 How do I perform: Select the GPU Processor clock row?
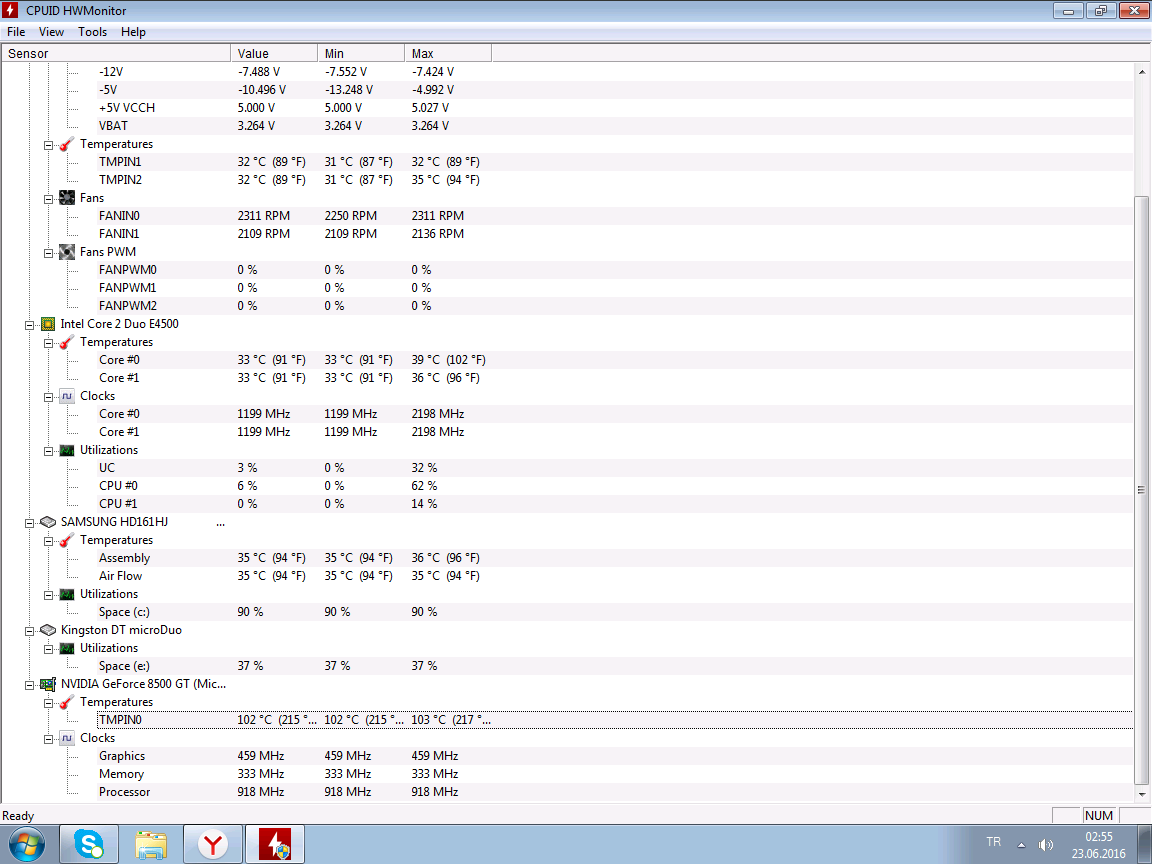click(615, 792)
